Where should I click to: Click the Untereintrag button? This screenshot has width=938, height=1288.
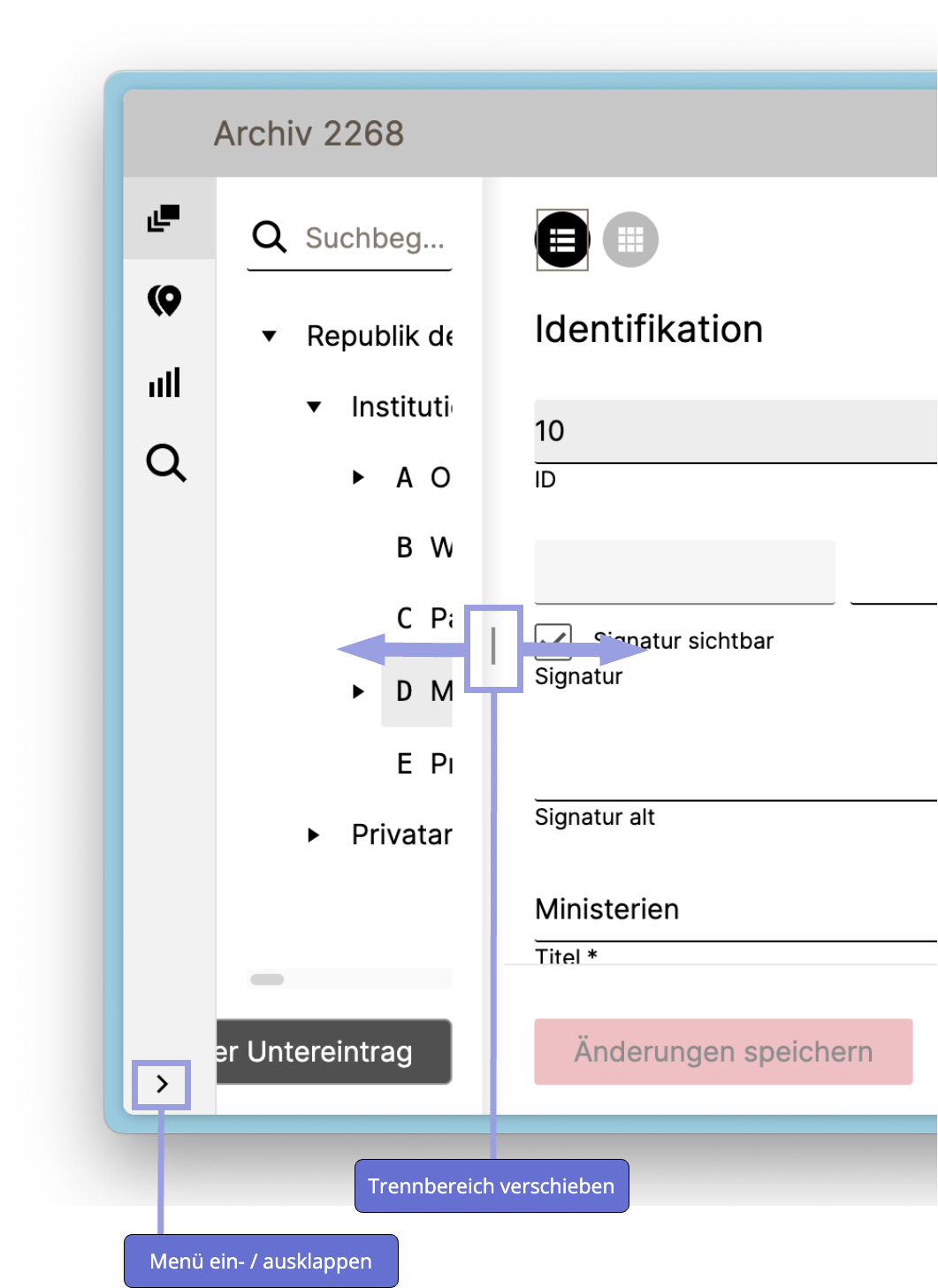pos(334,1051)
